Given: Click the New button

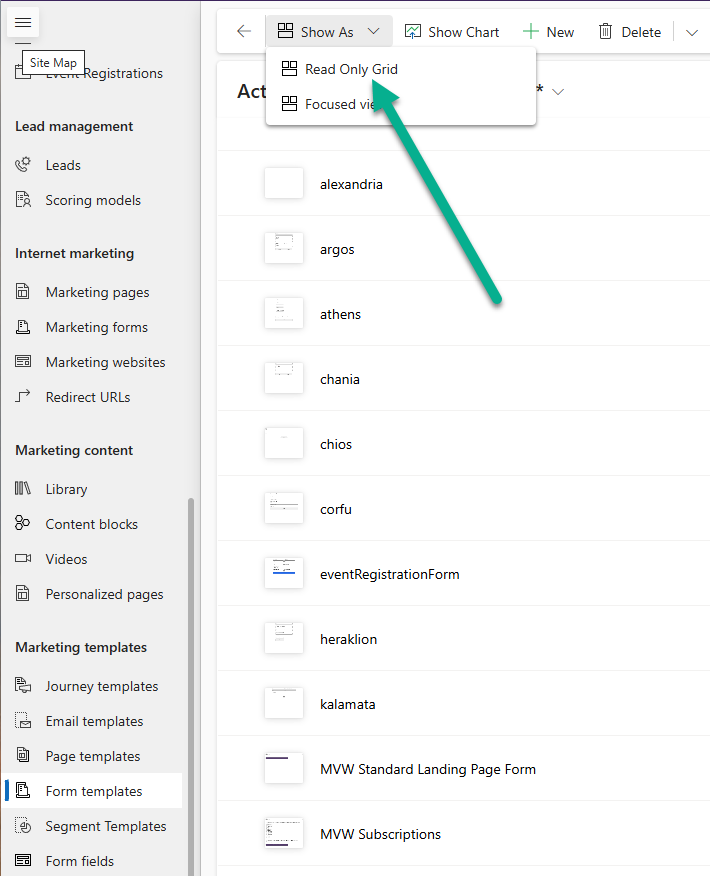Looking at the screenshot, I should click(548, 32).
